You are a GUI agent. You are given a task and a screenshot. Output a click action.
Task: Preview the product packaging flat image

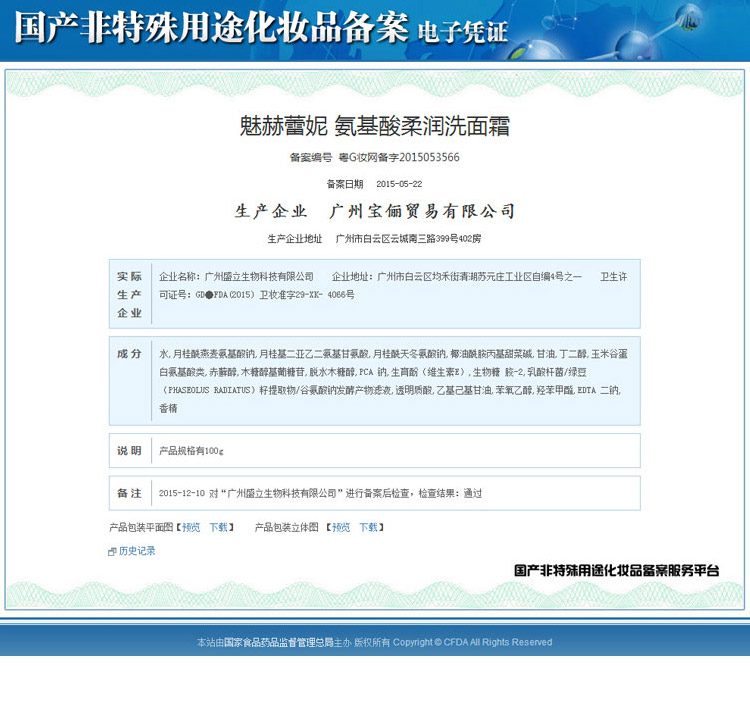pos(191,527)
